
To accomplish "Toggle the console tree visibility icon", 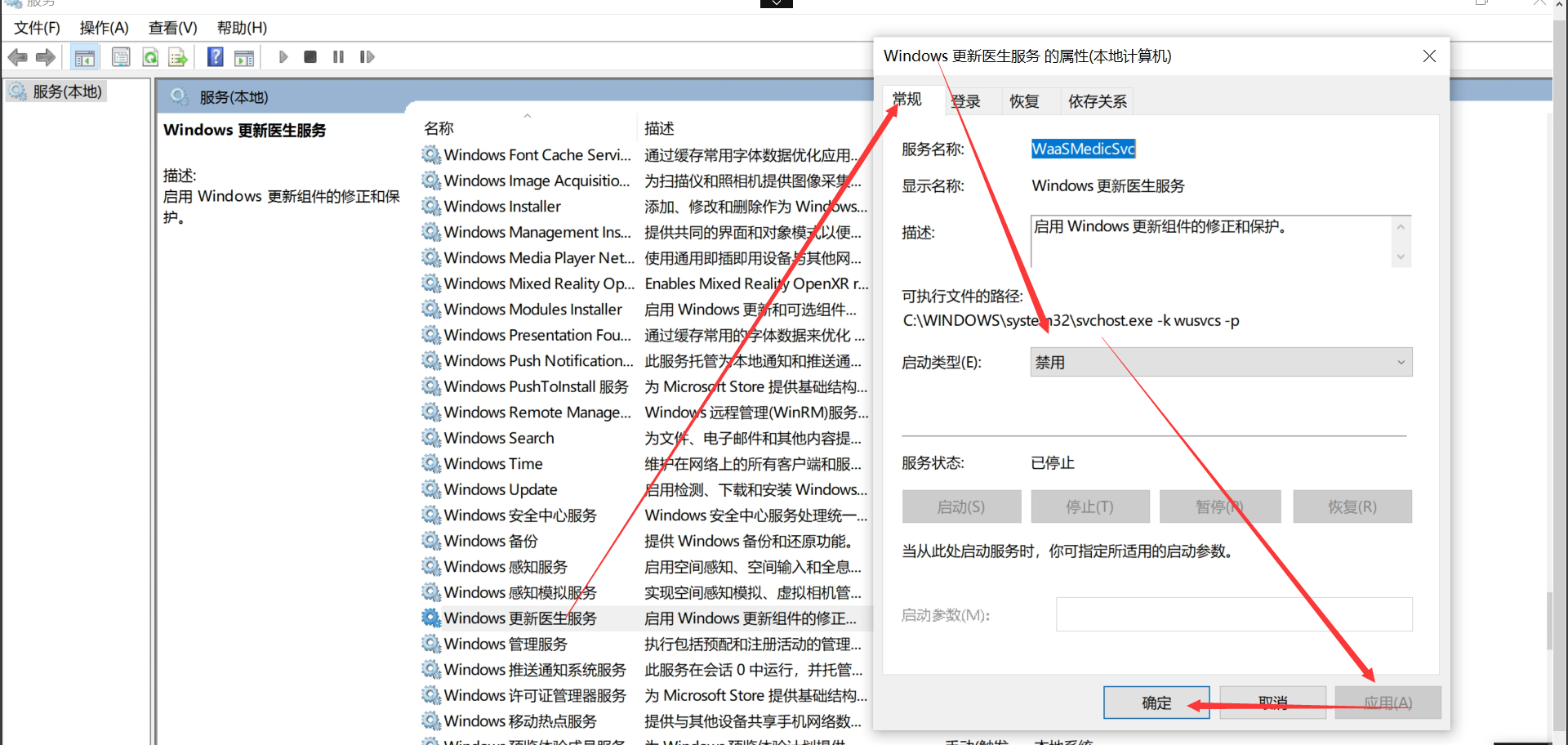I will tap(84, 56).
